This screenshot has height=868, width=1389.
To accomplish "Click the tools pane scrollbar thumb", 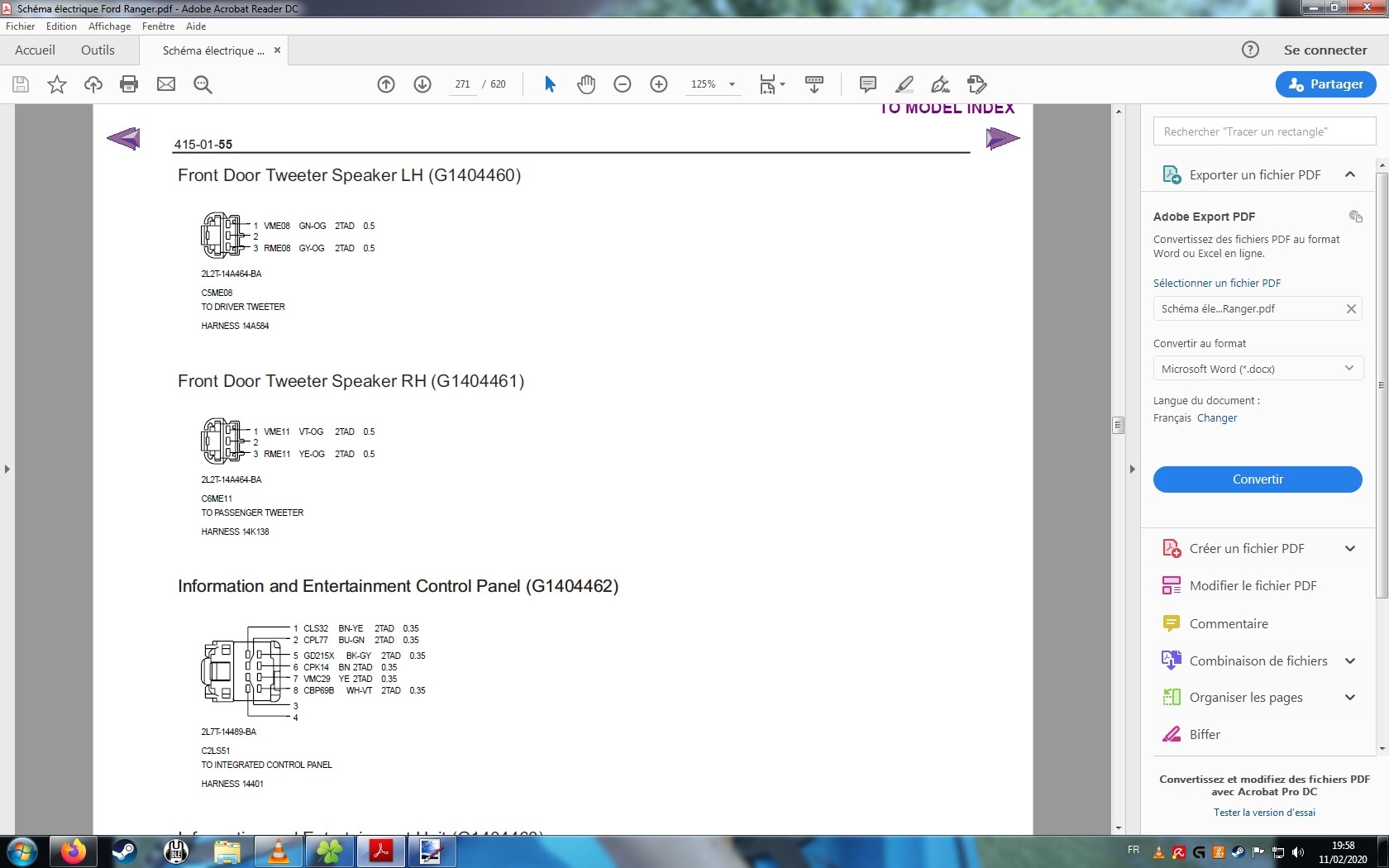I will pos(1382,385).
